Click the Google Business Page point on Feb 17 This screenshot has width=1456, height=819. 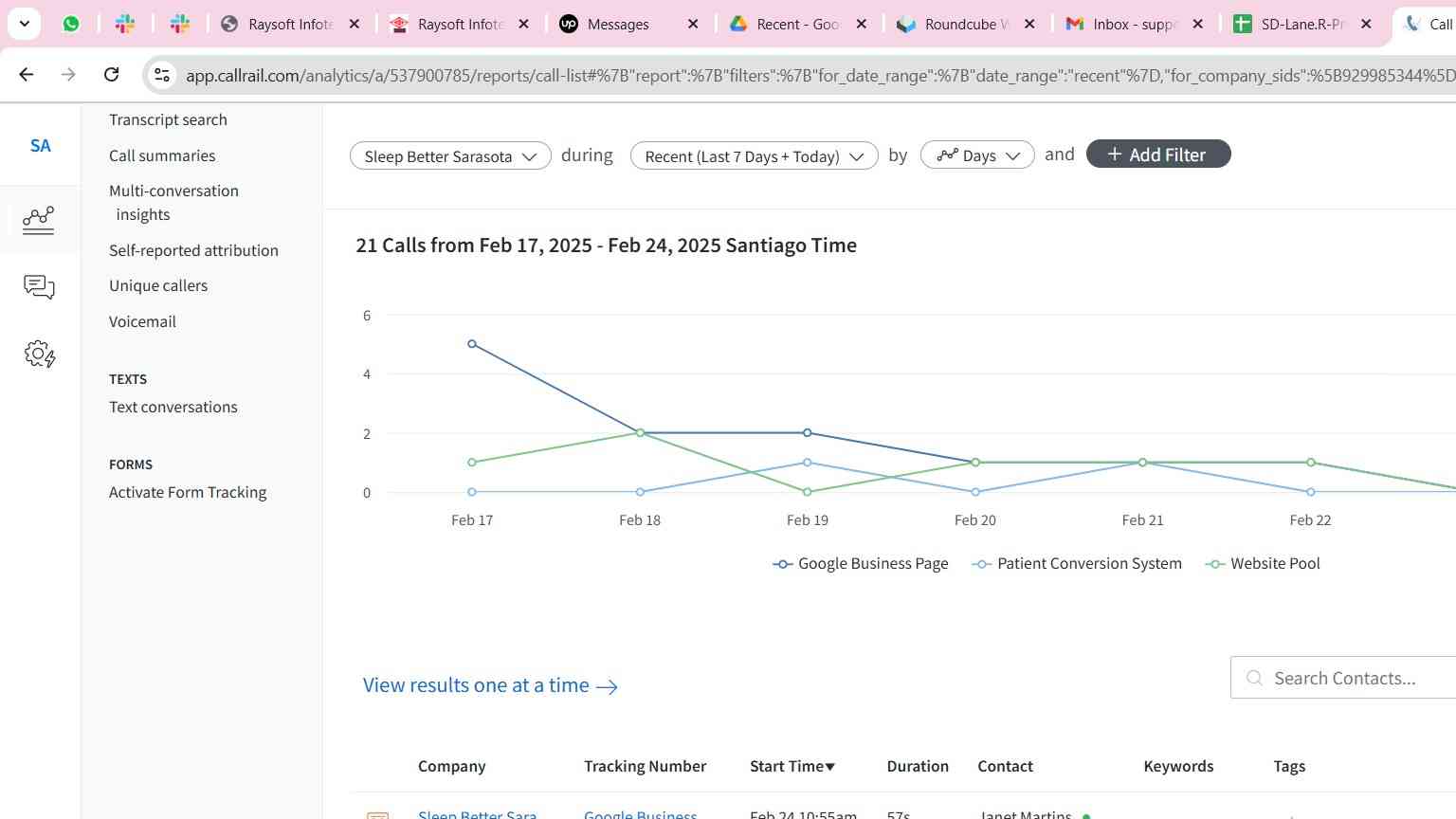tap(472, 344)
